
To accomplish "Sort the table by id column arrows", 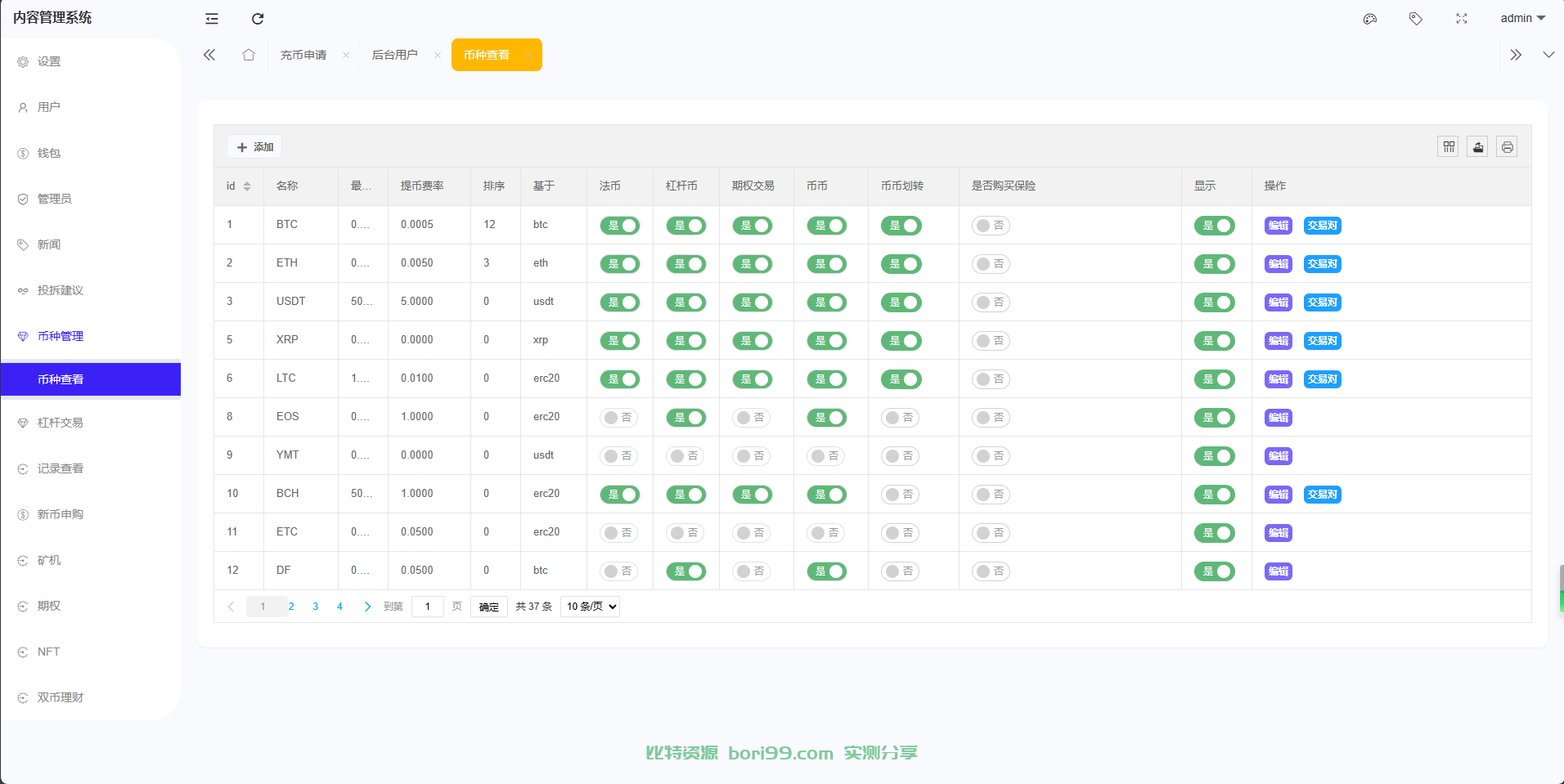I will [x=247, y=186].
